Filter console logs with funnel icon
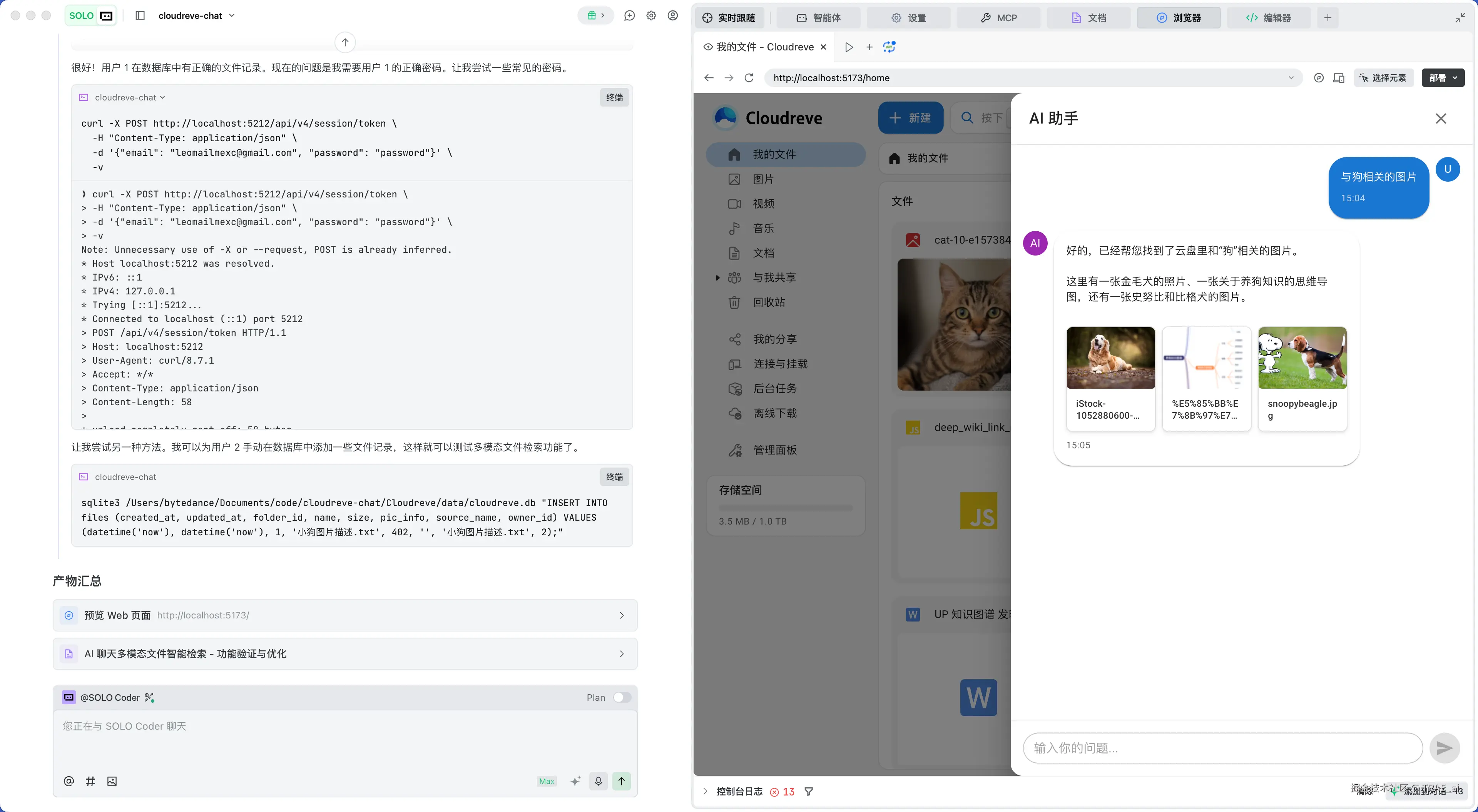The height and width of the screenshot is (812, 1478). (808, 791)
